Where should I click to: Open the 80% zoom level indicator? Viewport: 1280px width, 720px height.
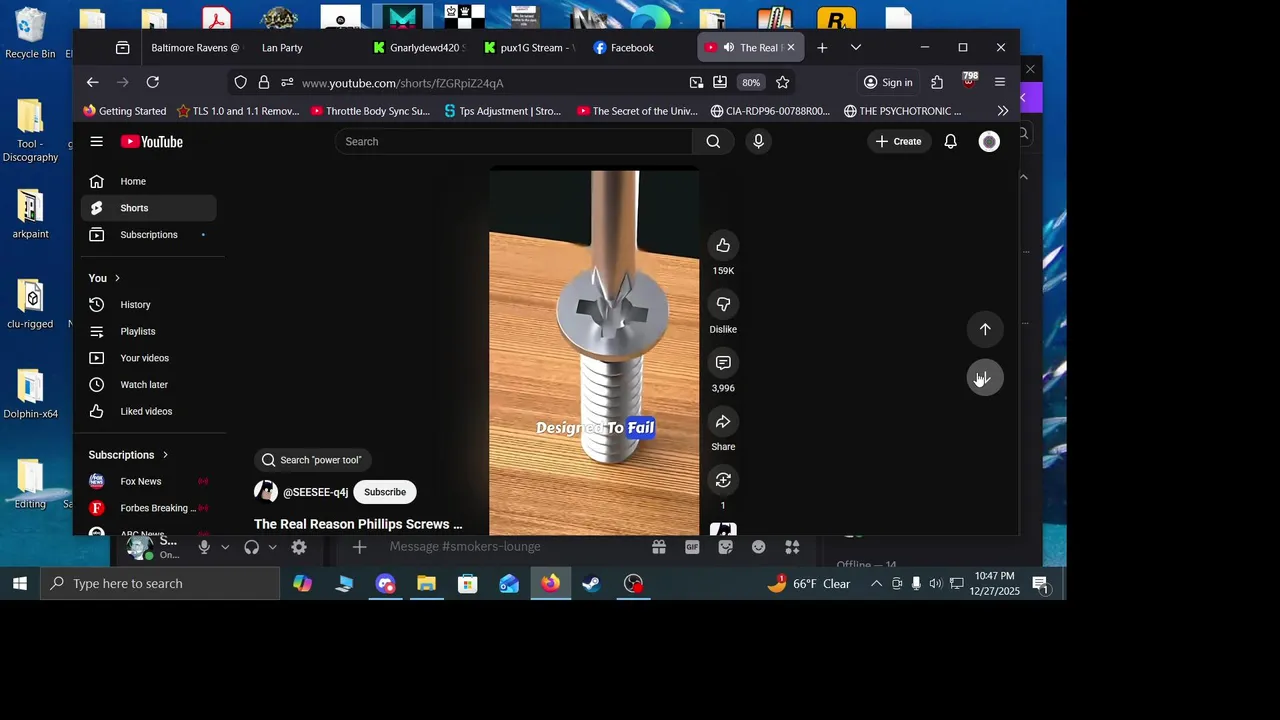tap(751, 82)
